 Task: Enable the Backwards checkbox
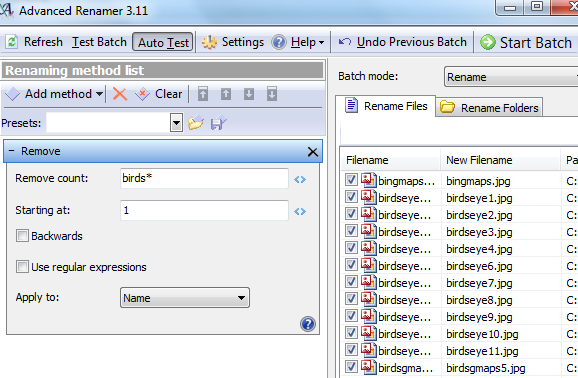click(x=22, y=236)
